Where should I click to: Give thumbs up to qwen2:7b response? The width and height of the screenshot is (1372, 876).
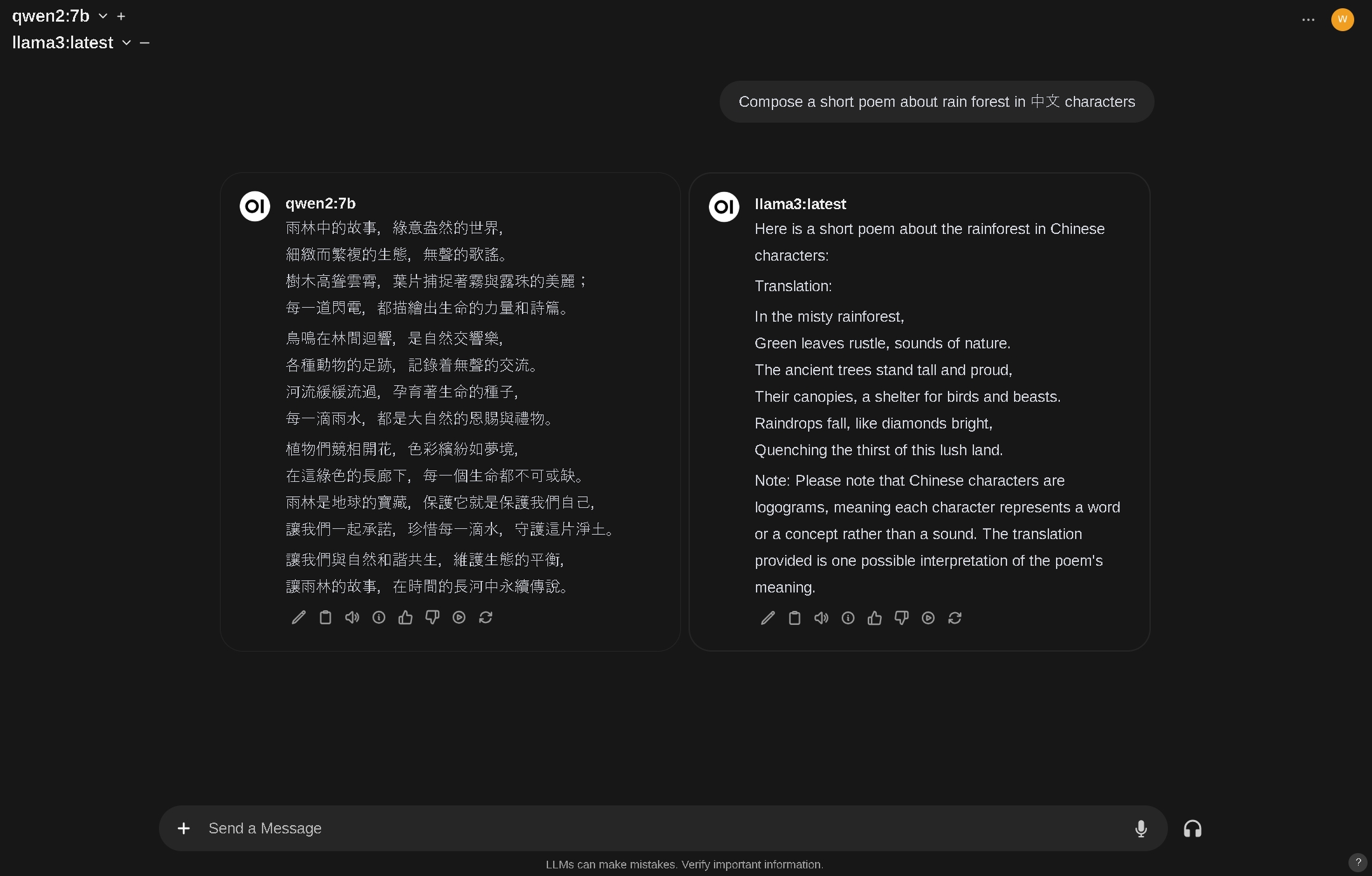pos(405,617)
